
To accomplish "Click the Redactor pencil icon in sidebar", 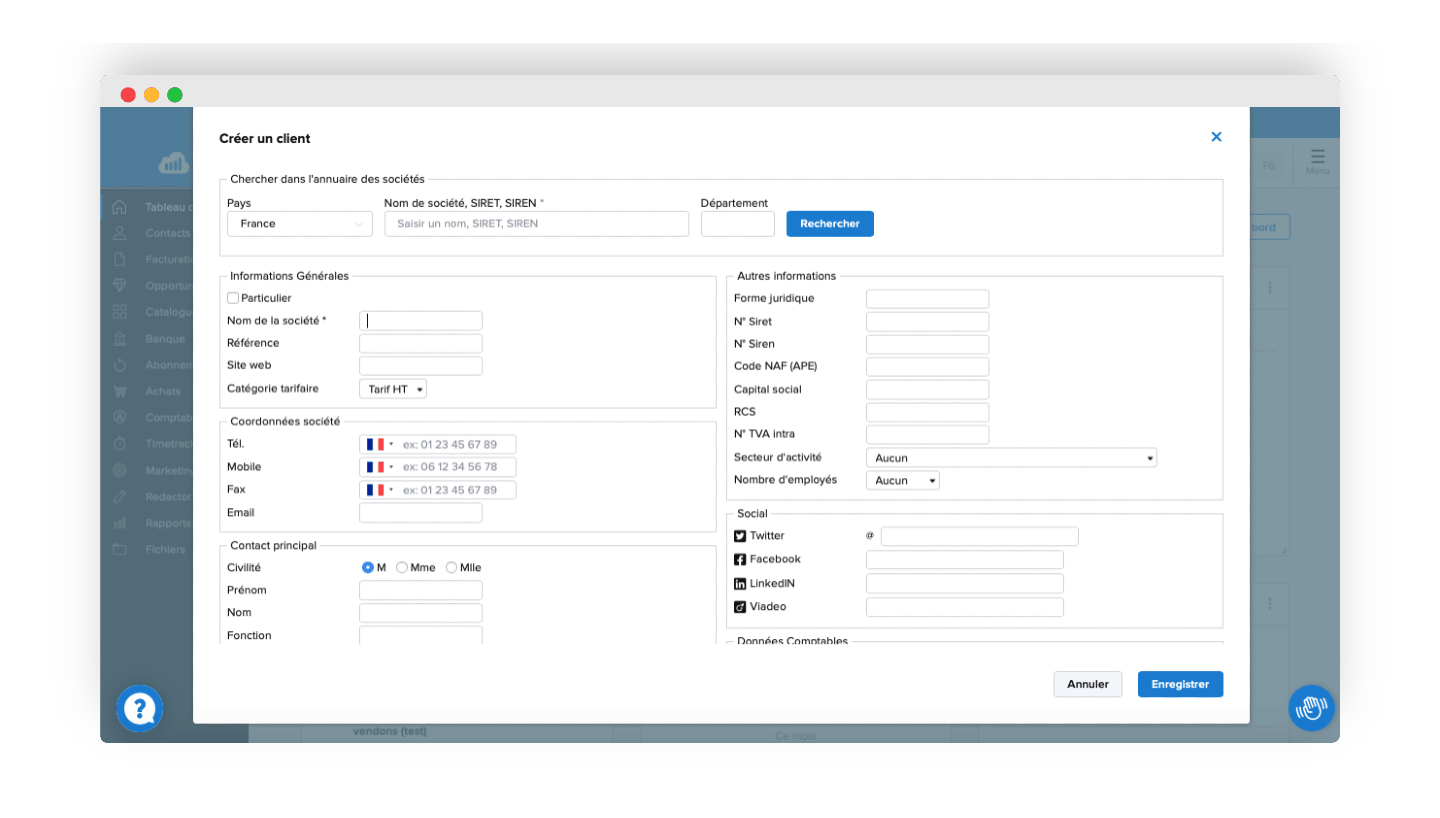I will click(x=120, y=496).
